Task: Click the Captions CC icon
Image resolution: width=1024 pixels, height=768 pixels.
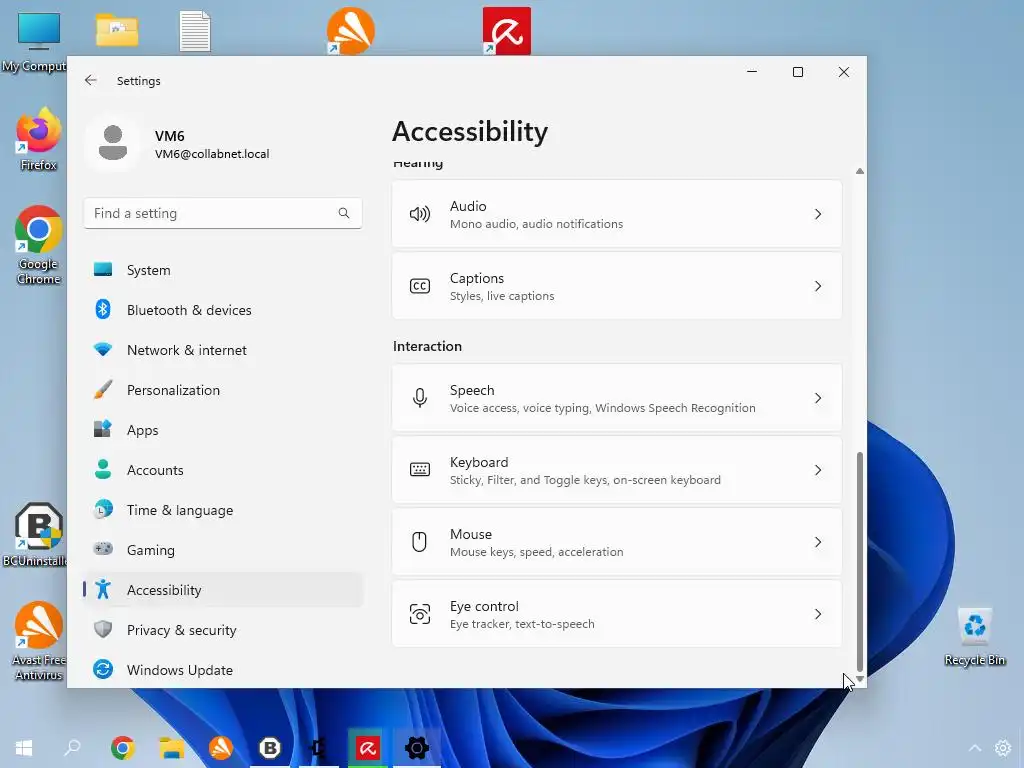Action: (x=419, y=286)
